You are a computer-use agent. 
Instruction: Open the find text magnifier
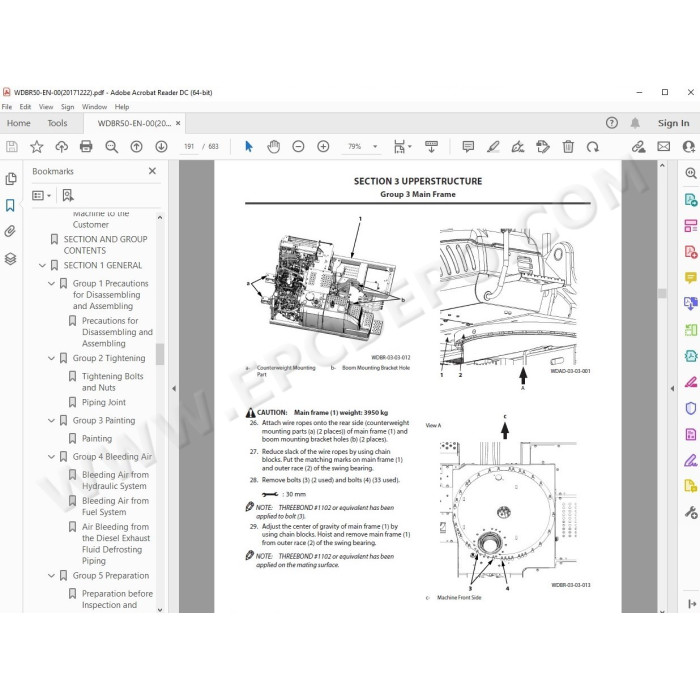pos(111,146)
